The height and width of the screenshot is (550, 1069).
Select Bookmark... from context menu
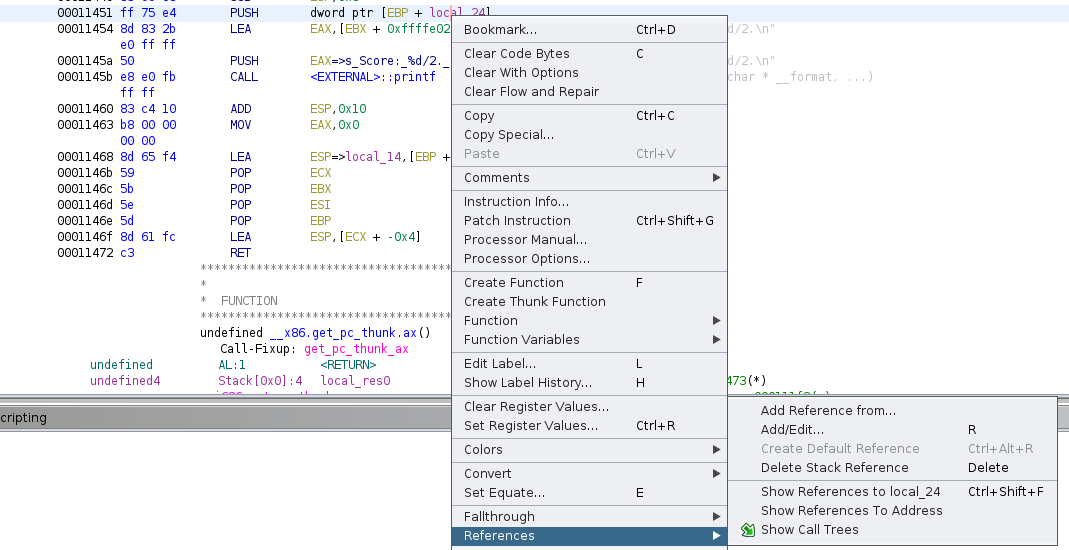[500, 30]
